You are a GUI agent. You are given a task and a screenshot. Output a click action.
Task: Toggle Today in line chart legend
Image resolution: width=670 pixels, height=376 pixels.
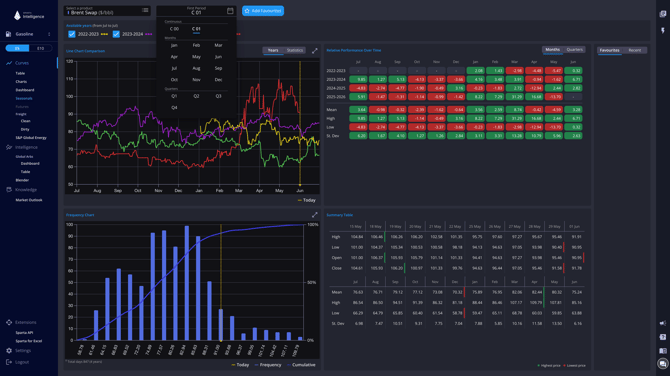(x=307, y=200)
